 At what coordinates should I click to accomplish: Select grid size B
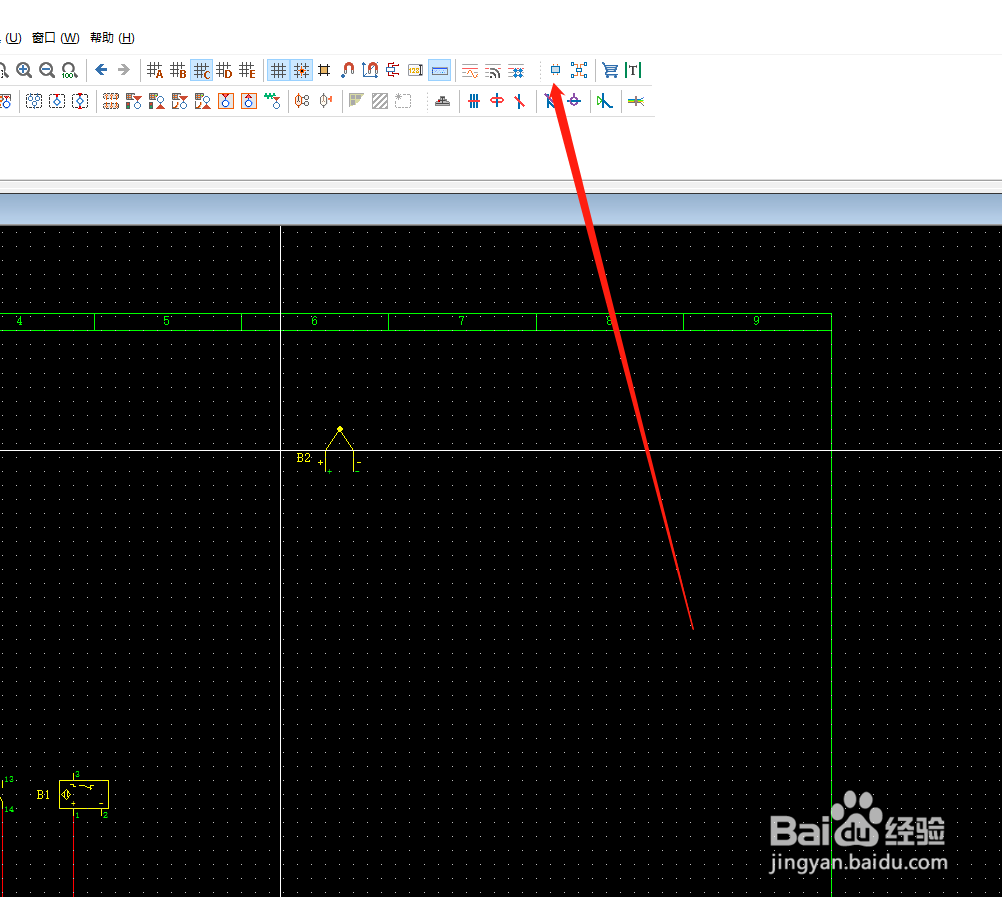coord(178,70)
